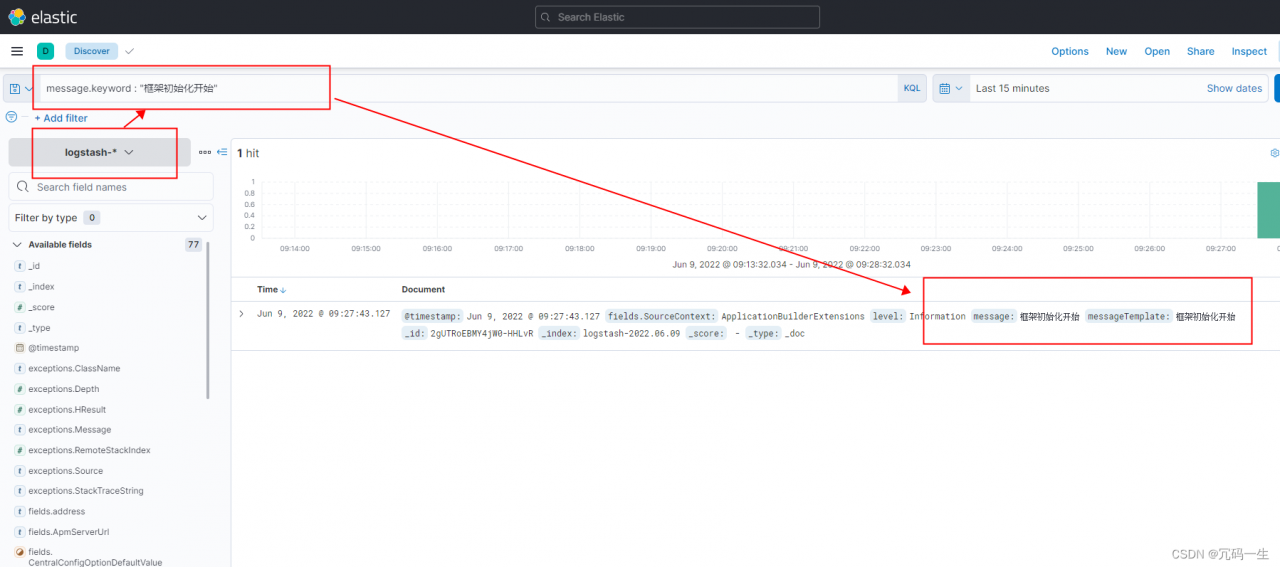
Task: Select the exceptions.StackTraceString field
Action: click(x=86, y=491)
